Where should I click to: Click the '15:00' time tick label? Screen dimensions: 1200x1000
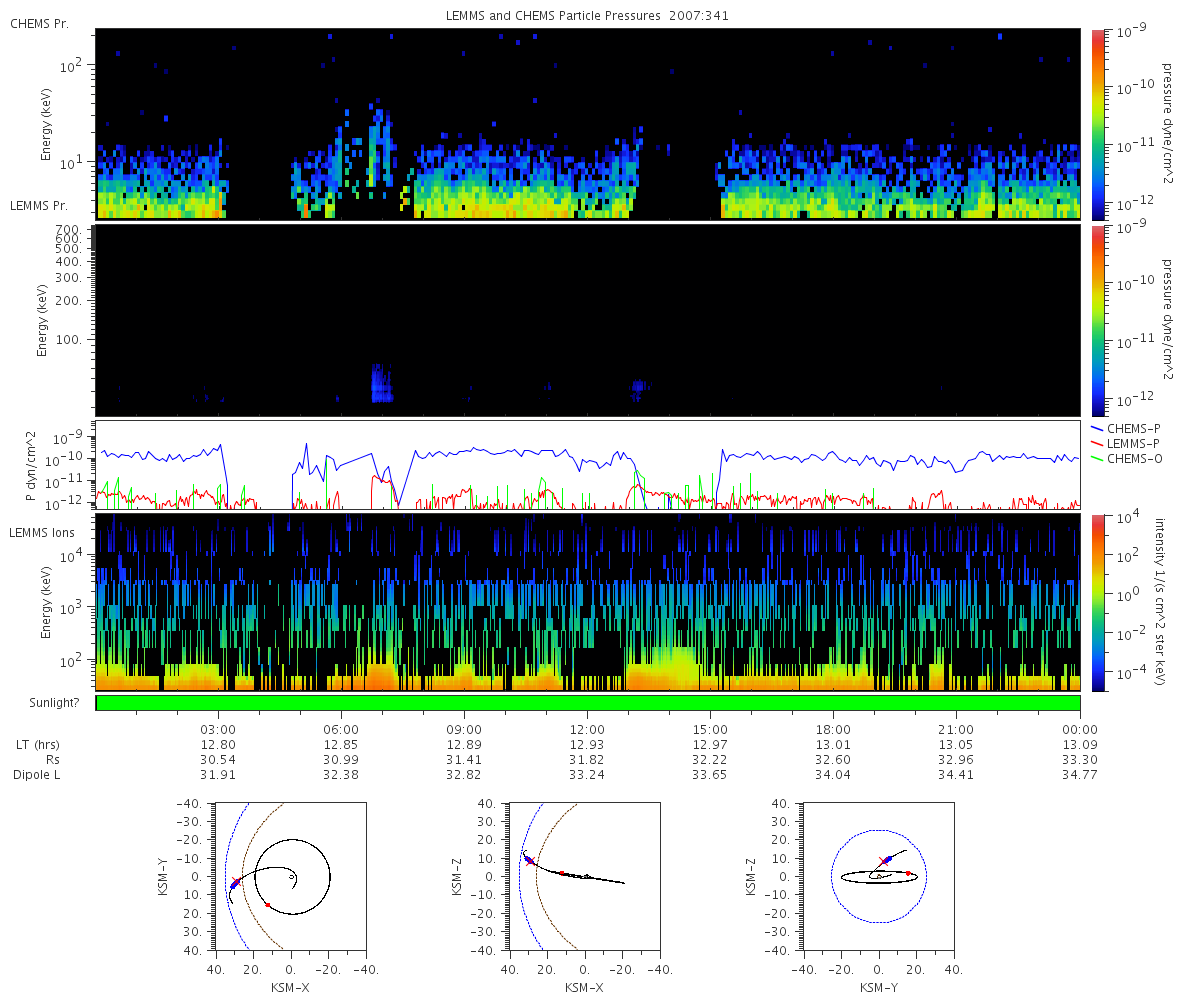pos(710,729)
